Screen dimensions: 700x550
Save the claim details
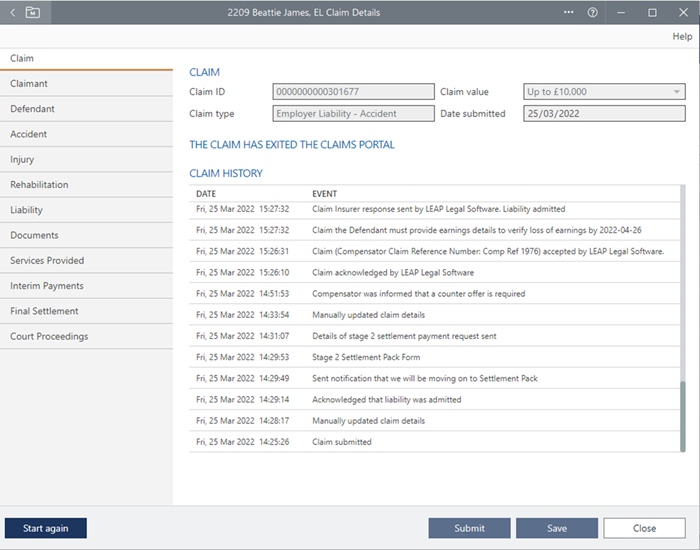(x=557, y=528)
